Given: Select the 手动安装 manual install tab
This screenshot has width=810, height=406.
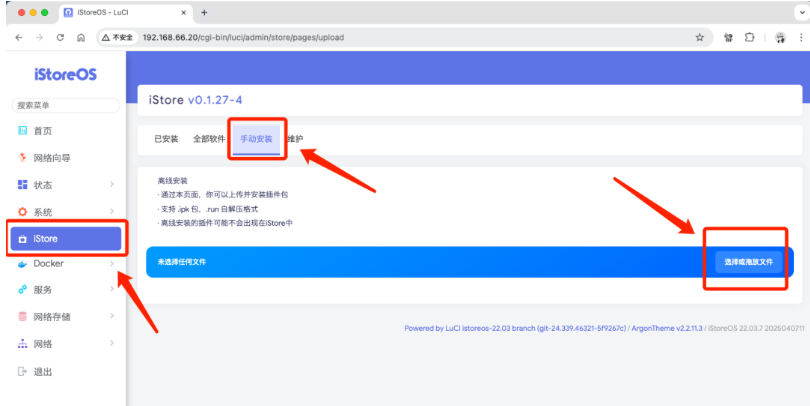Looking at the screenshot, I should (x=256, y=139).
